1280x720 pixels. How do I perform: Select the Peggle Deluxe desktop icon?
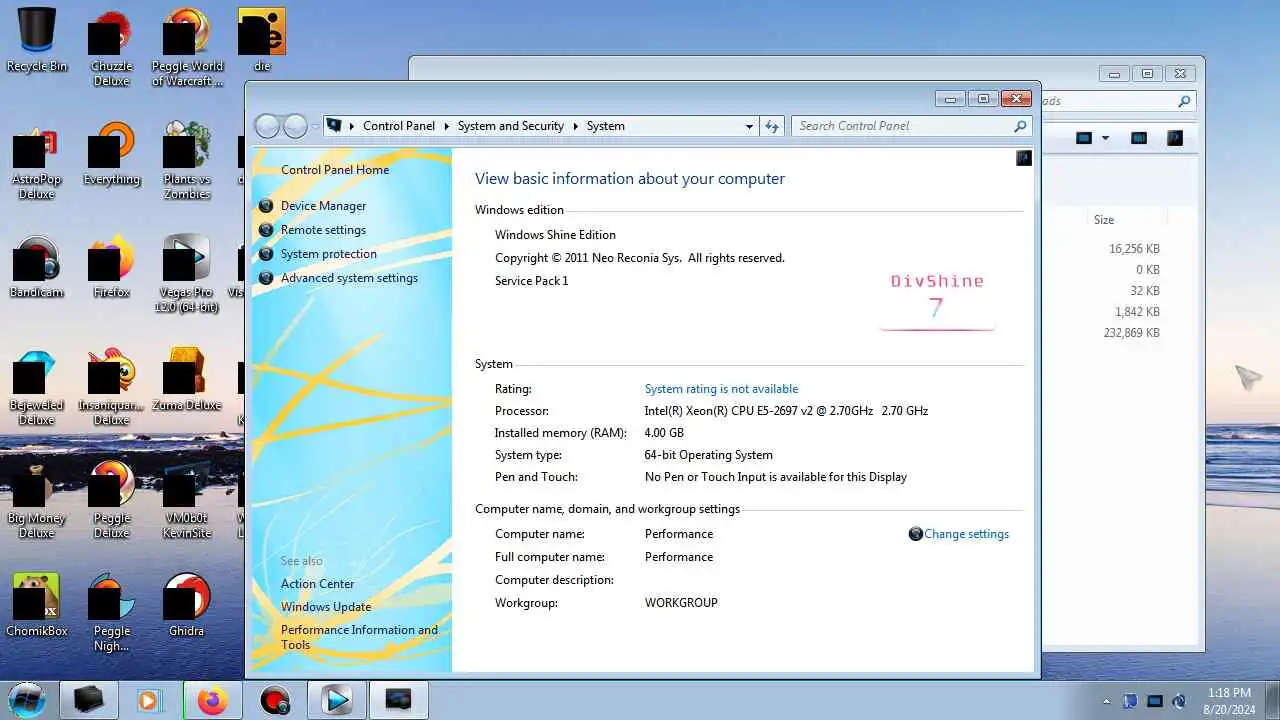tap(111, 501)
